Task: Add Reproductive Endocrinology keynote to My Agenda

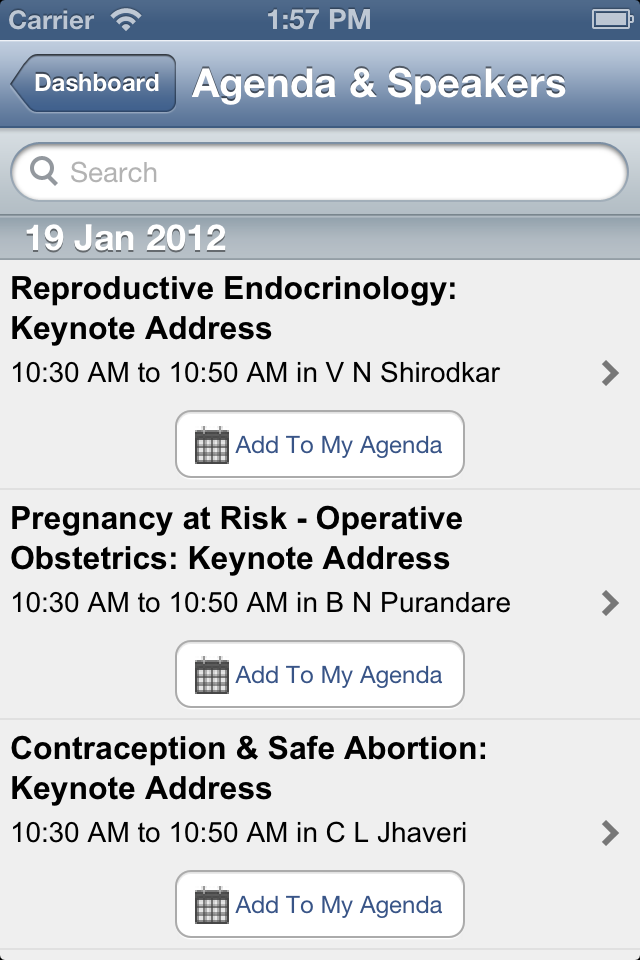Action: pyautogui.click(x=320, y=445)
